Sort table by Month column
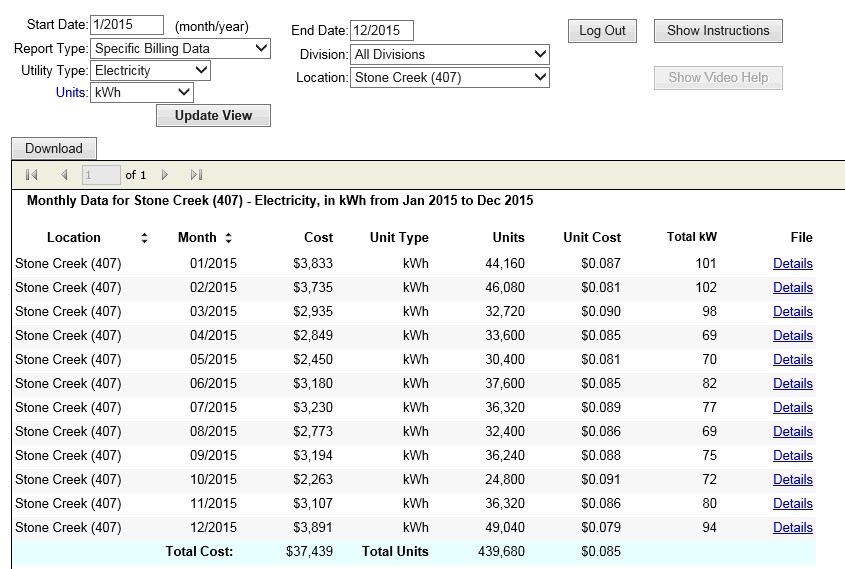845x569 pixels. (228, 238)
